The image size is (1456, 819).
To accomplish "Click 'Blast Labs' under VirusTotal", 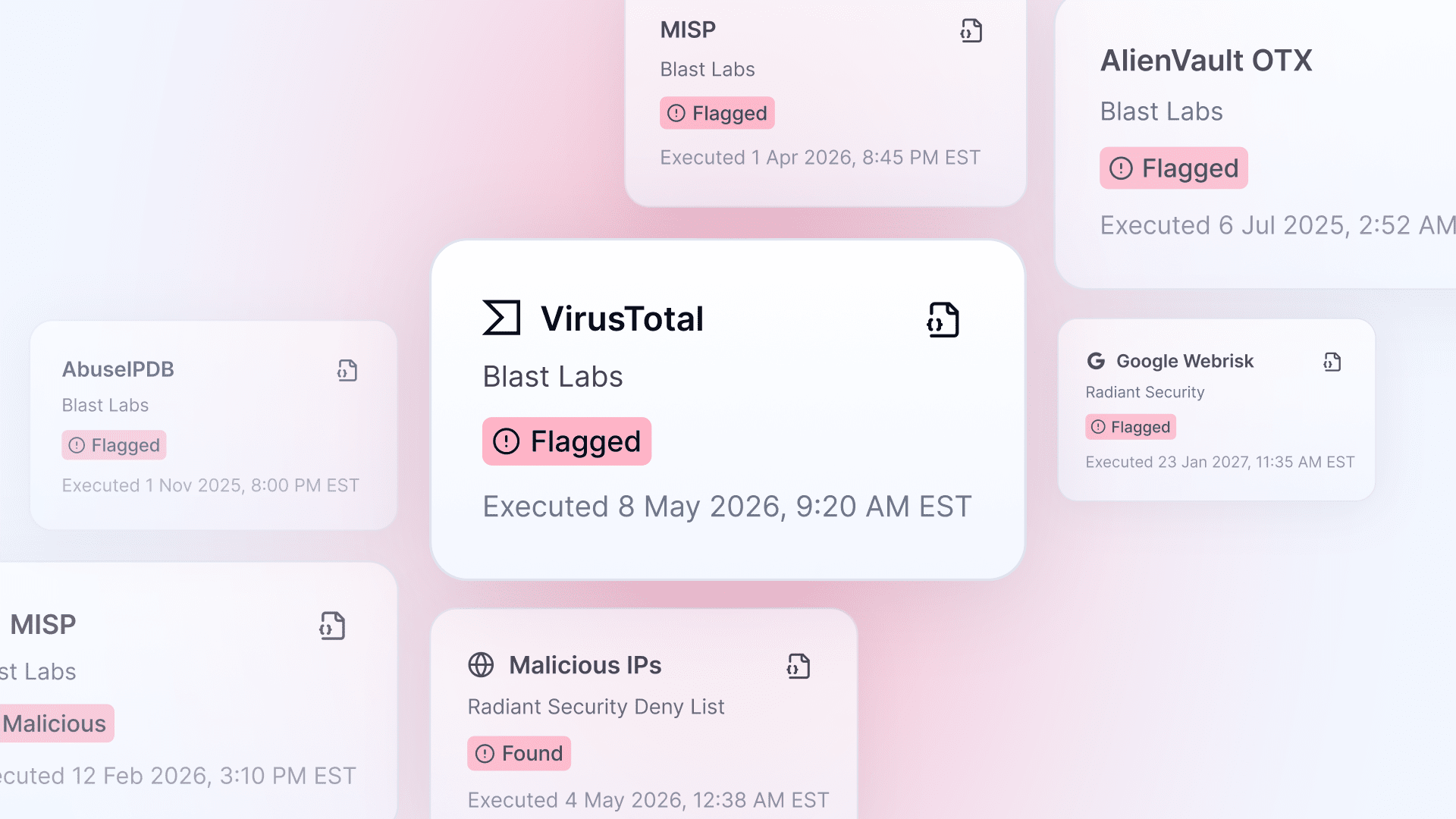I will (553, 377).
